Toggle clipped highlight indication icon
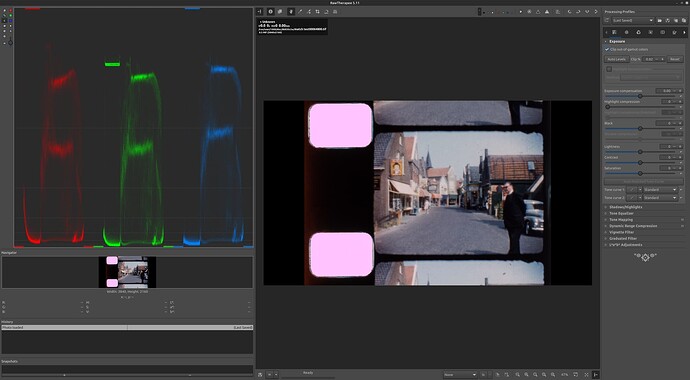 pyautogui.click(x=547, y=11)
